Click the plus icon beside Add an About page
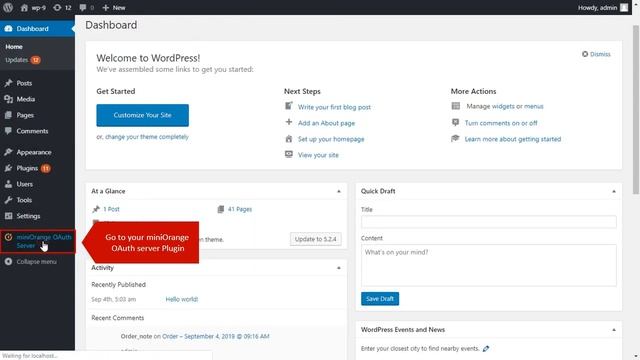The image size is (640, 360). (289, 122)
